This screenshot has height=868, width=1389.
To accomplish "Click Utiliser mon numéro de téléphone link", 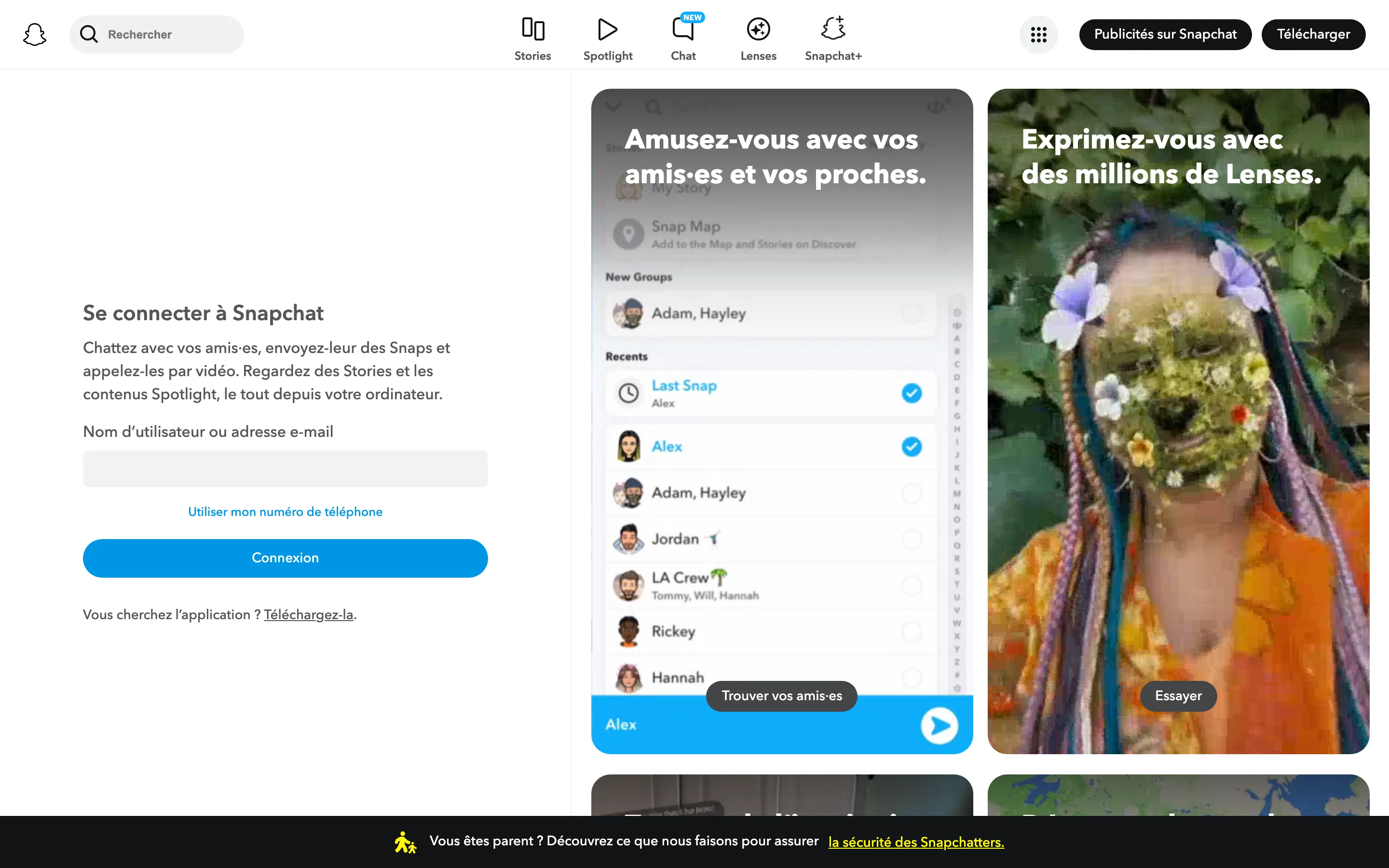I will point(285,512).
